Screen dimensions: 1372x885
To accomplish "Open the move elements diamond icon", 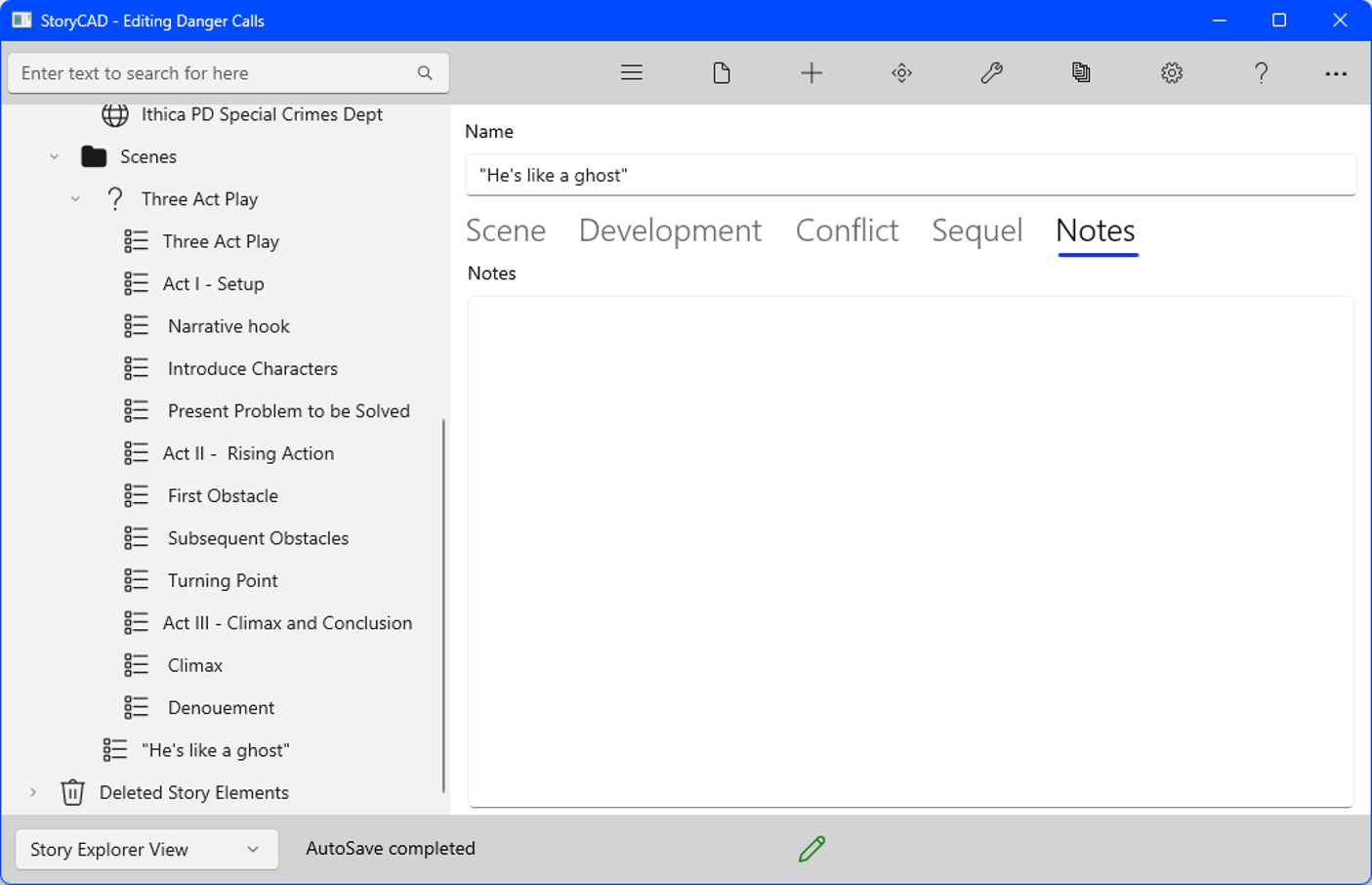I will (901, 73).
